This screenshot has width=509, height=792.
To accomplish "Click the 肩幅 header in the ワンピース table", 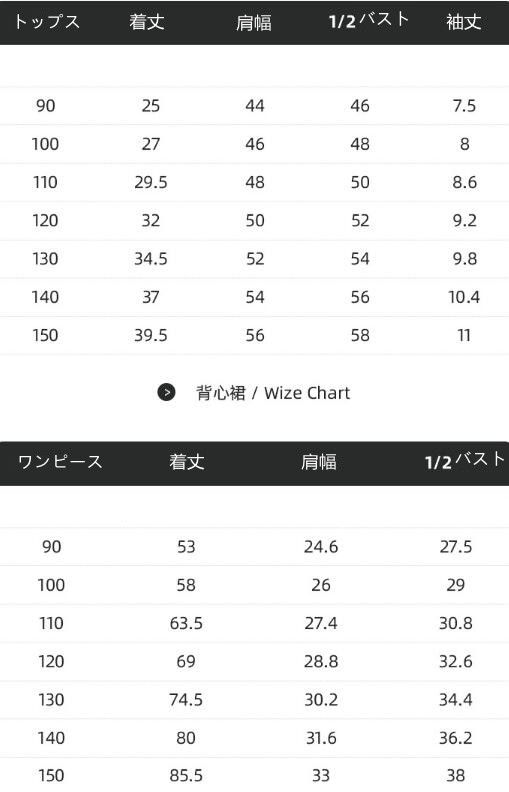I will [x=319, y=462].
